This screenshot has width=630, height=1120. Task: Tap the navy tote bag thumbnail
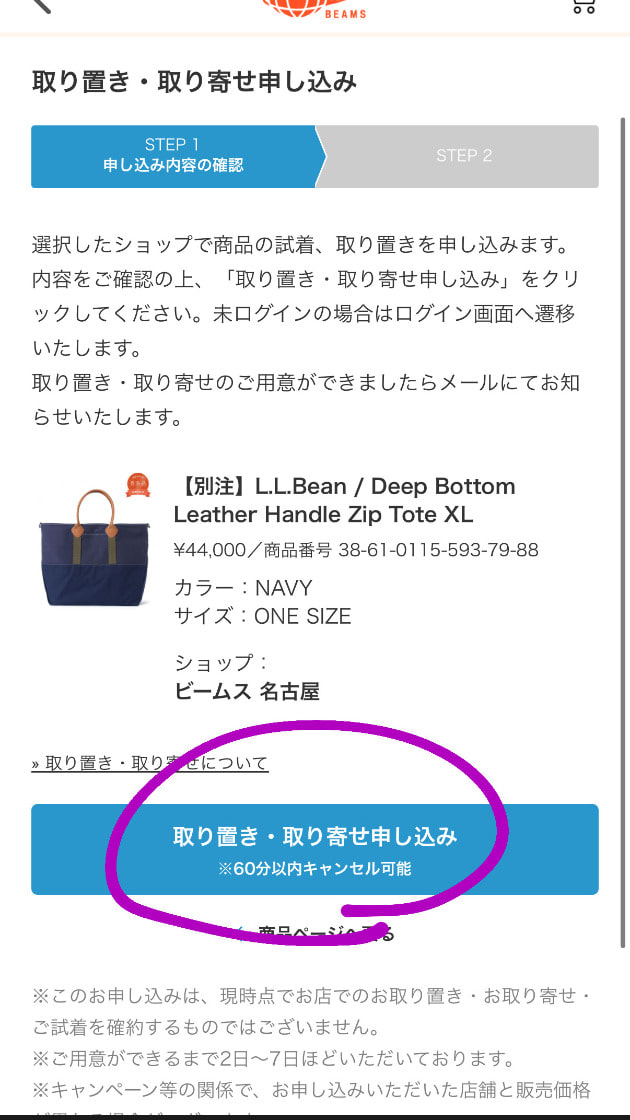[x=94, y=548]
